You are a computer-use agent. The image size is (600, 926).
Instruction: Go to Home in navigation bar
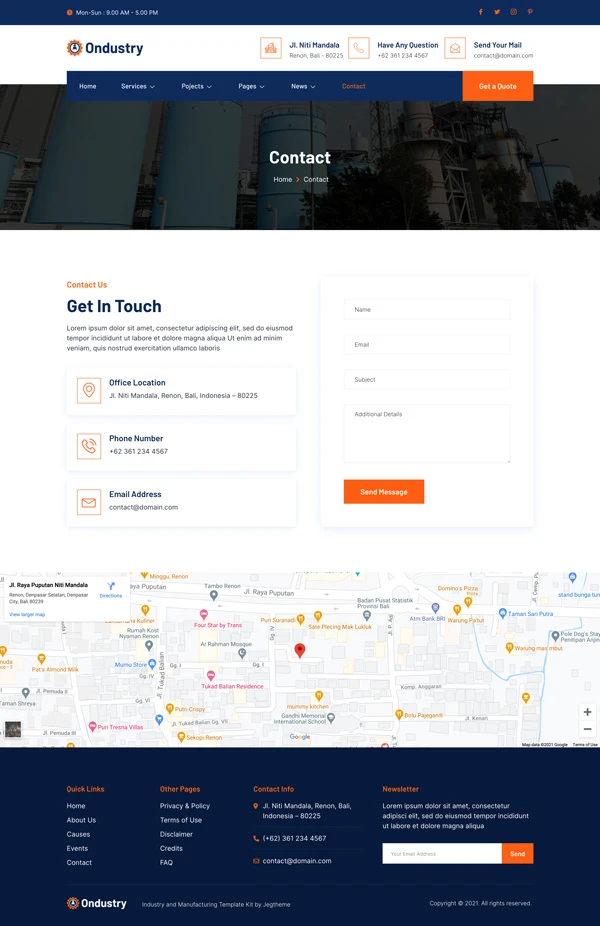coord(88,86)
